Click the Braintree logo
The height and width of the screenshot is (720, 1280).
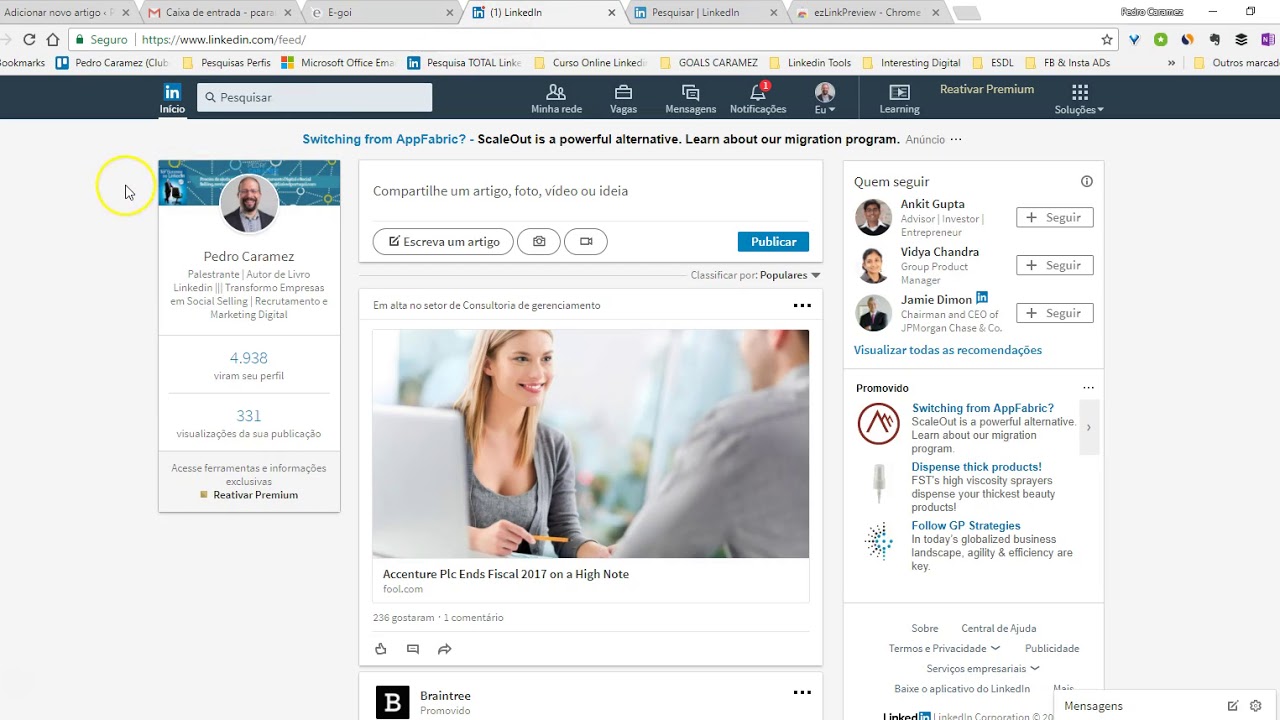point(392,703)
